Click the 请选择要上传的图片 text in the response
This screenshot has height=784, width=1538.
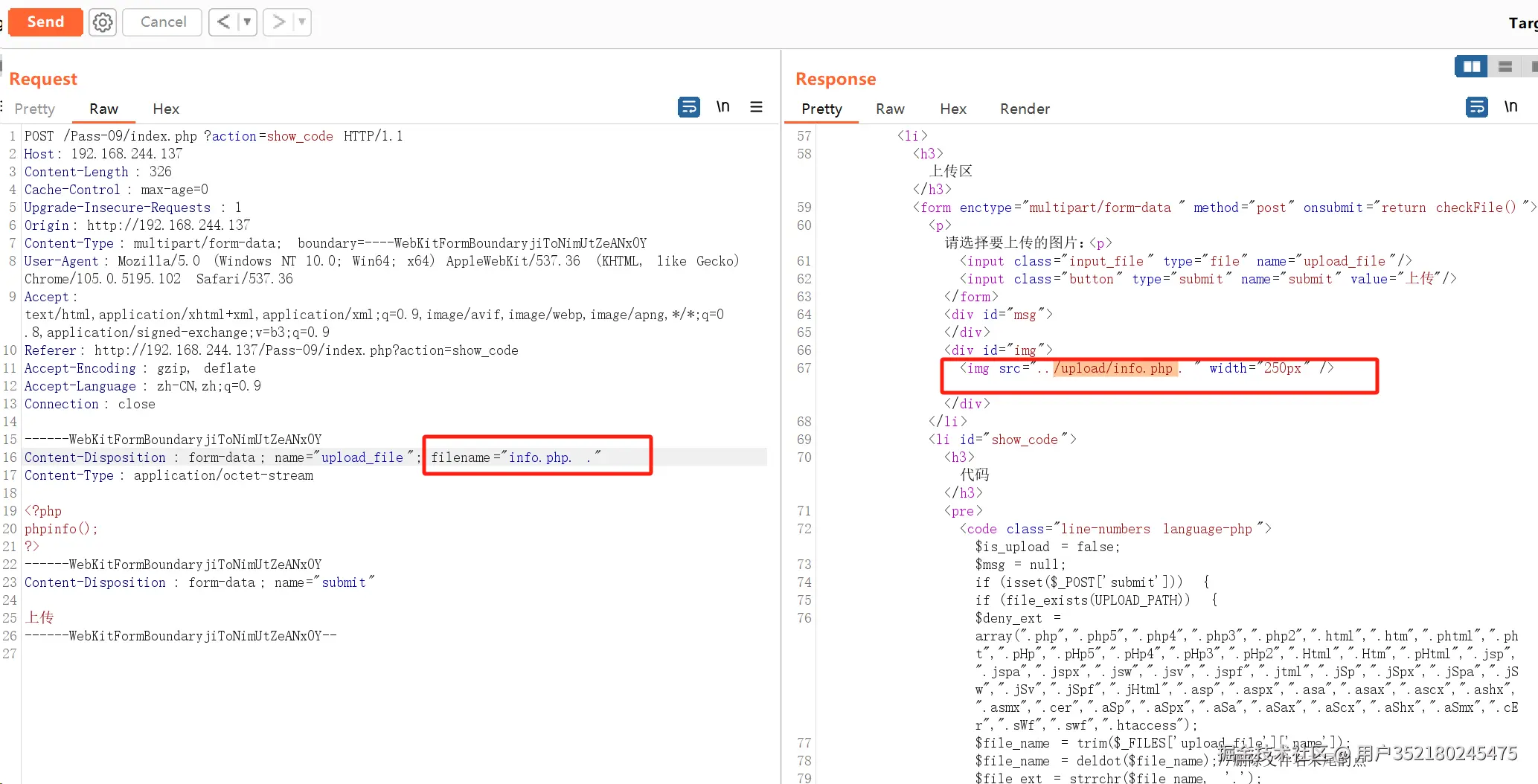click(1014, 242)
